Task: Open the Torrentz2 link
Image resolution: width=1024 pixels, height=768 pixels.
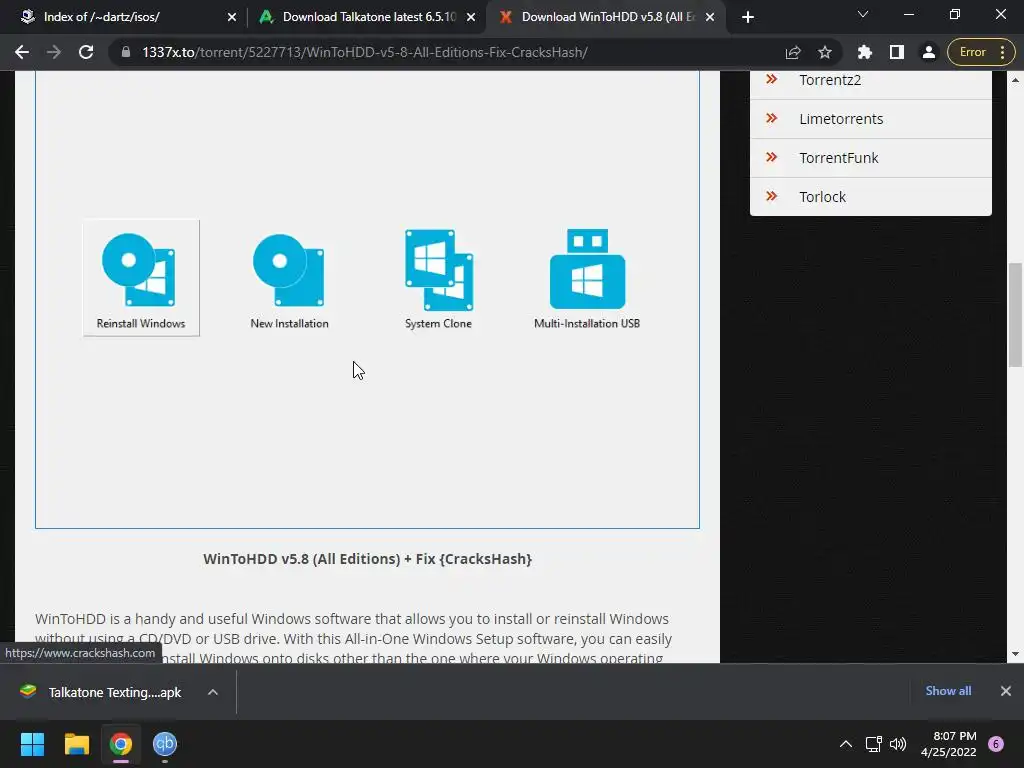Action: pos(830,80)
